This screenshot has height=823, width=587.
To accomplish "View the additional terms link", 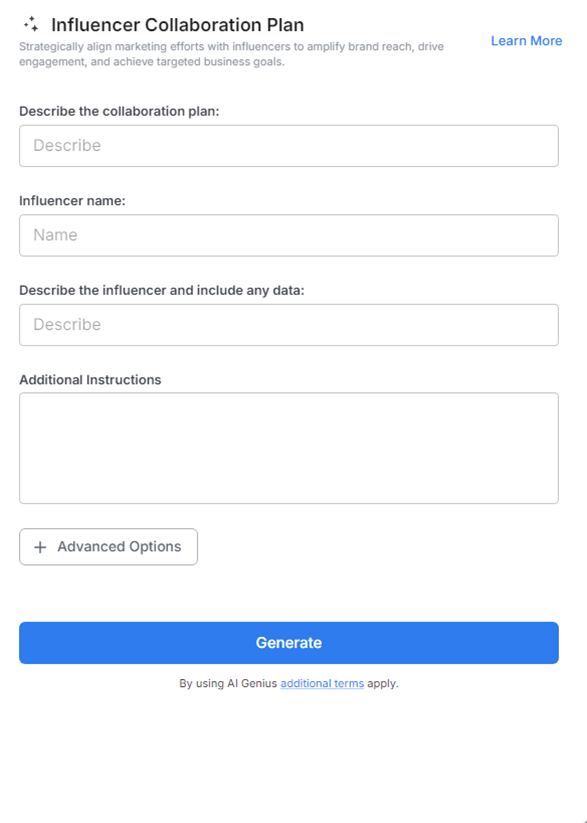I will click(321, 683).
